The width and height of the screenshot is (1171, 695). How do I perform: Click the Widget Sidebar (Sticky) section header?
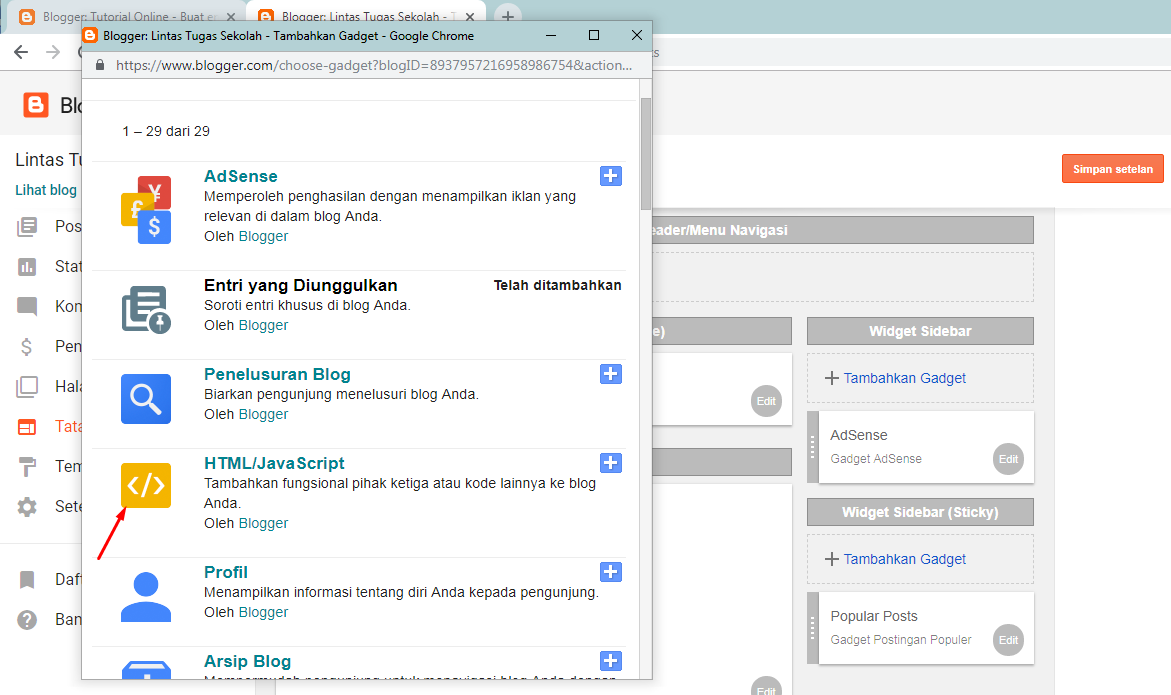920,512
